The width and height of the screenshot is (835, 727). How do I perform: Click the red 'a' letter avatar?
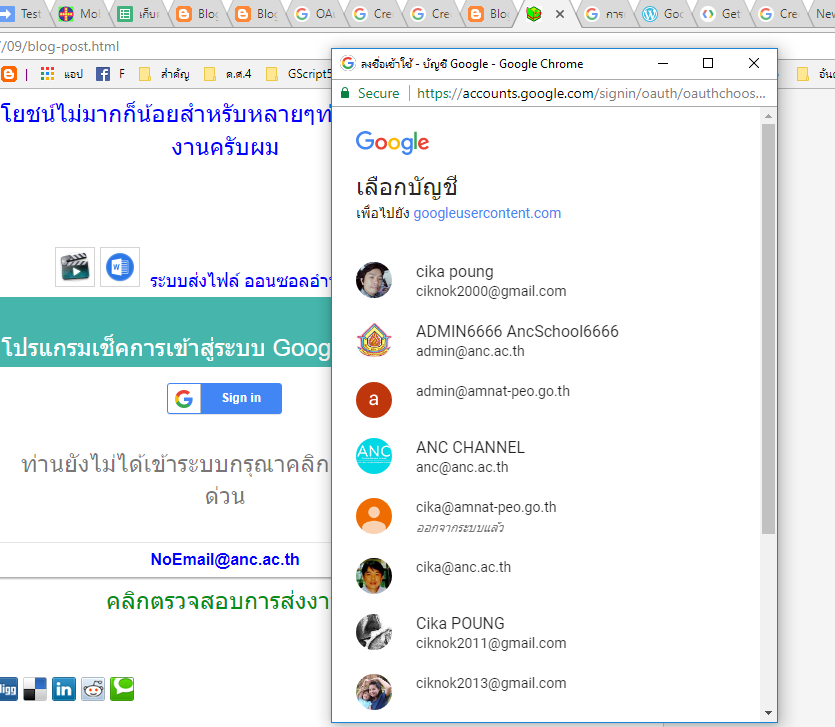pos(374,400)
